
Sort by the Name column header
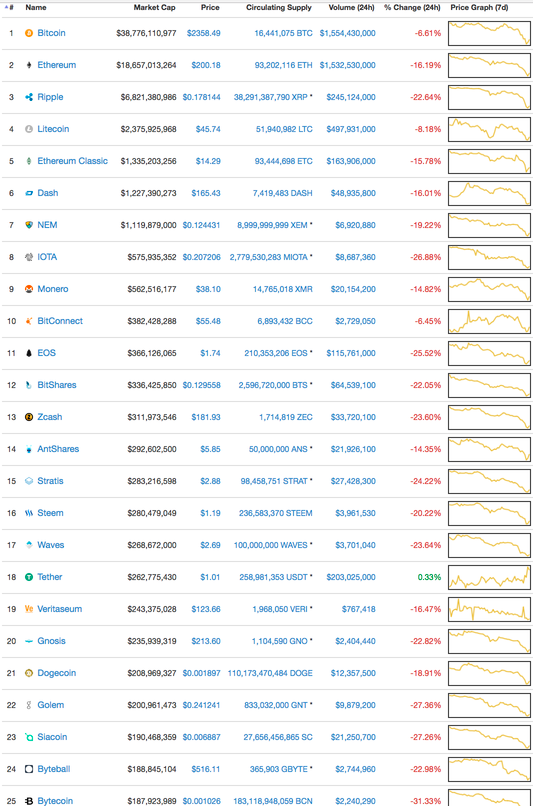36,7
